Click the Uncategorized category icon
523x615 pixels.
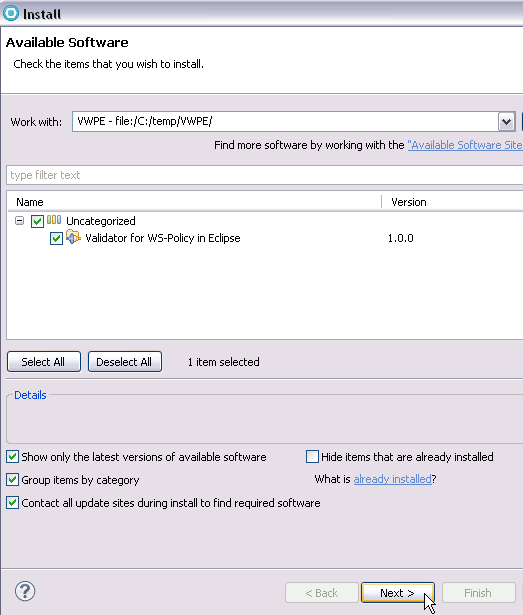54,220
